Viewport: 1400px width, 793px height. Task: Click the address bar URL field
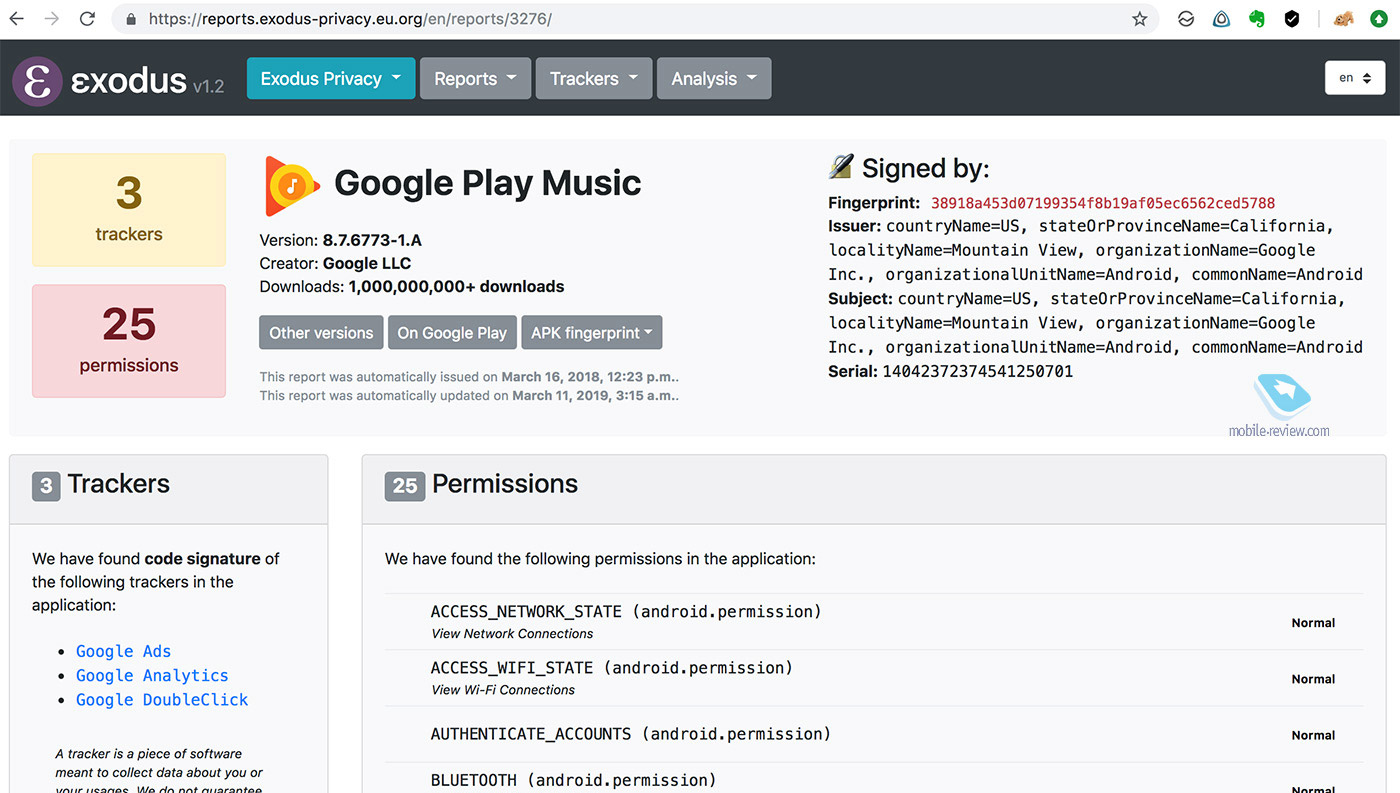(630, 19)
